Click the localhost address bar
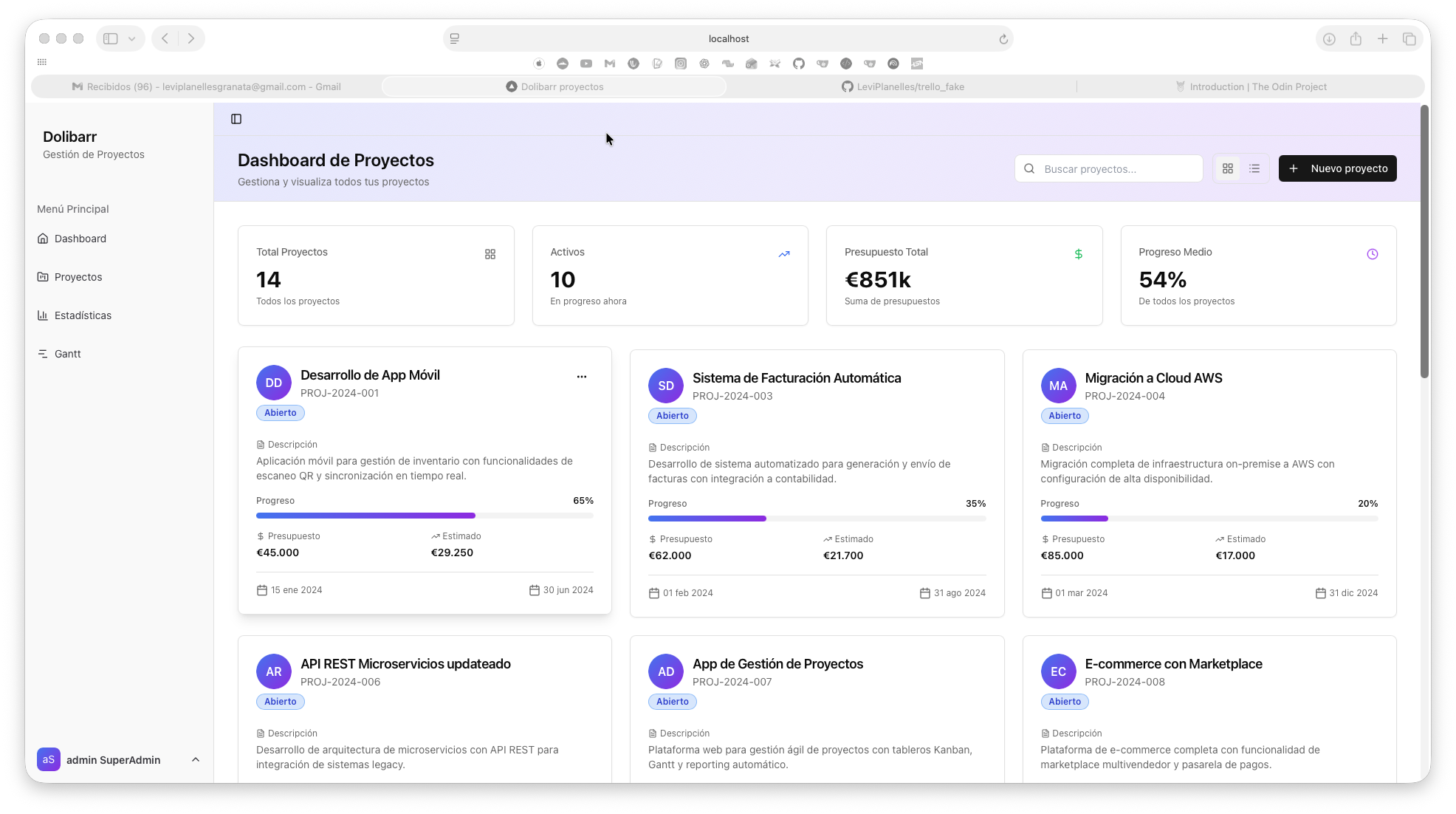The image size is (1456, 814). pos(728,38)
